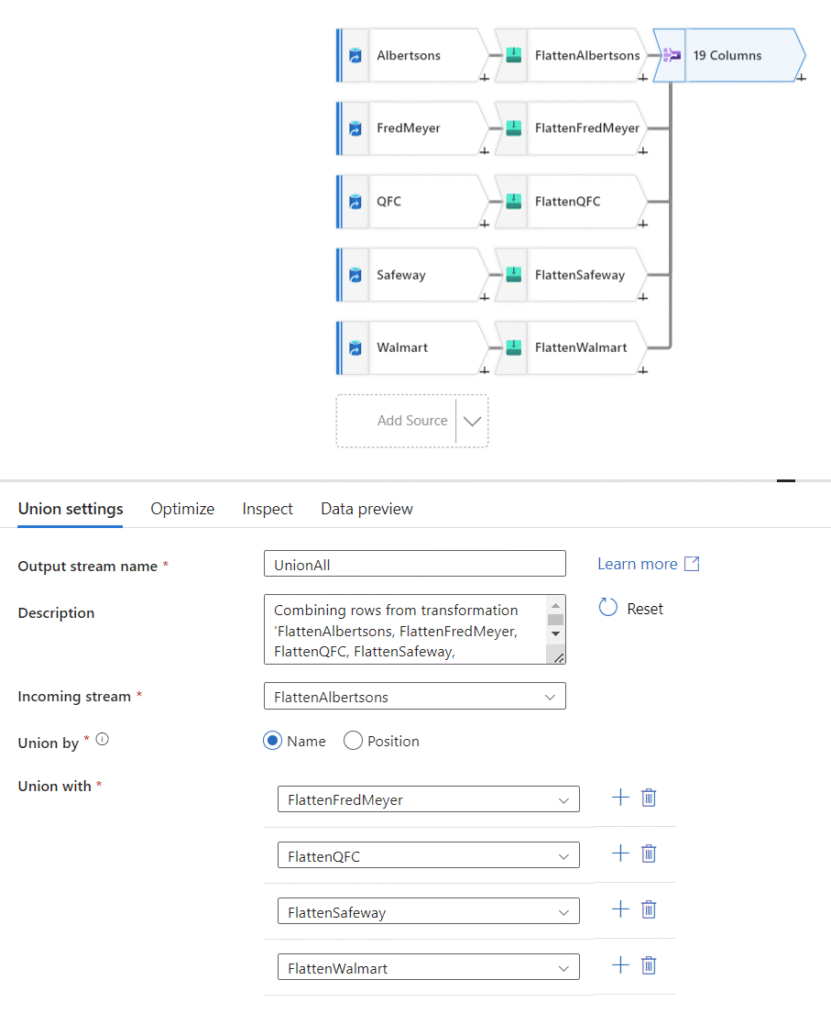
Task: Select the union icon on 19 Columns node
Action: tap(672, 56)
